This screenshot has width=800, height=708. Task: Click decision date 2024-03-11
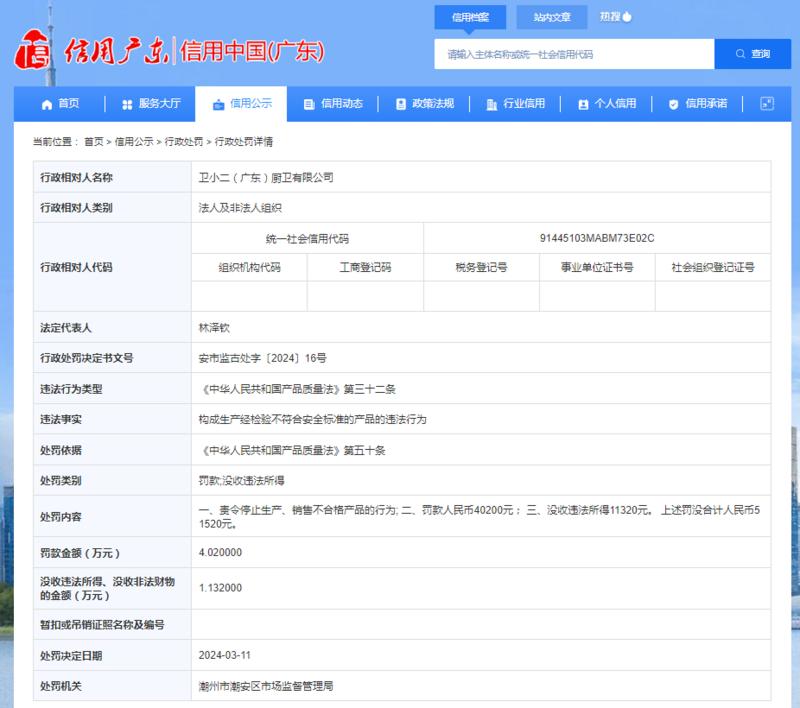coord(224,655)
